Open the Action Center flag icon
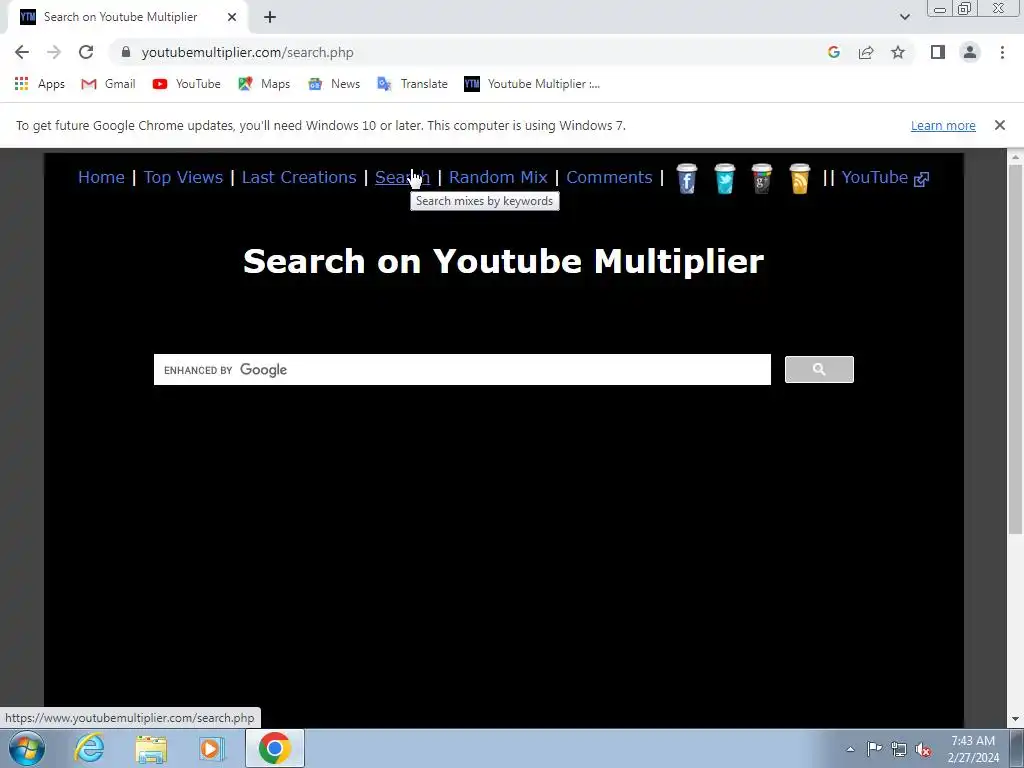This screenshot has width=1024, height=768. click(x=874, y=749)
